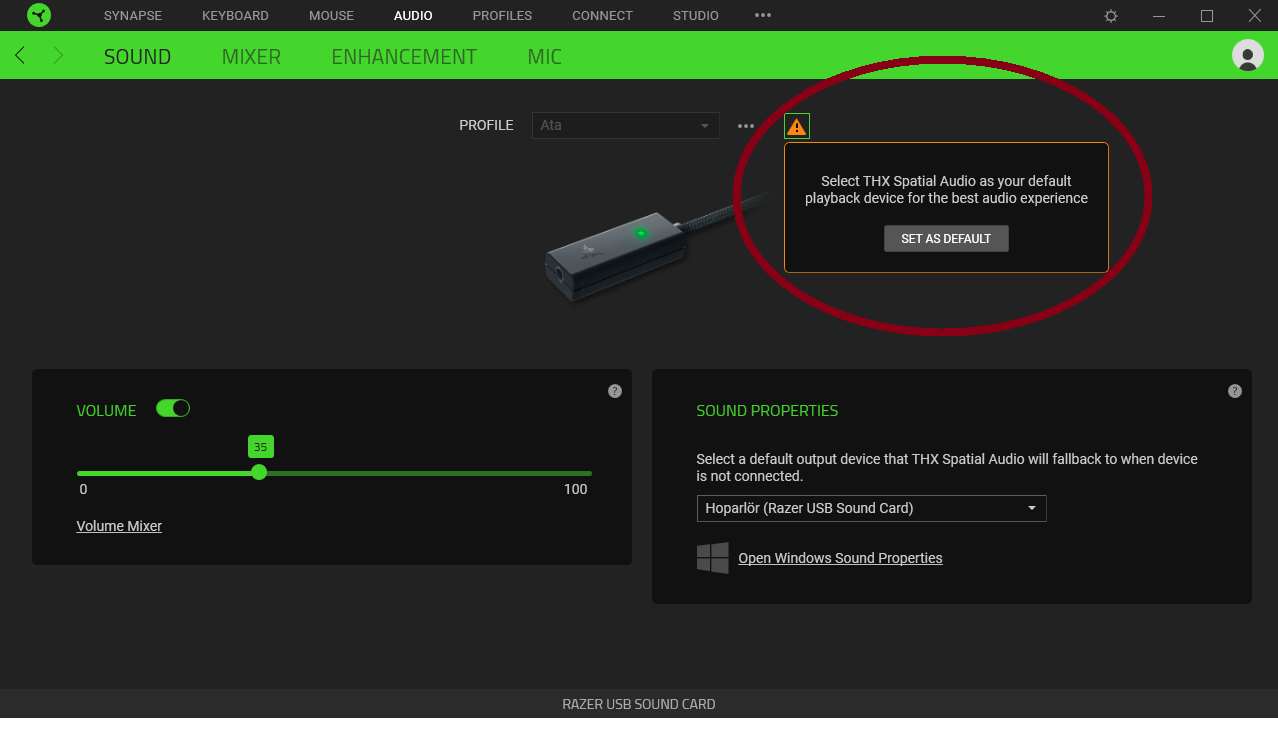This screenshot has height=747, width=1278.
Task: Switch to the Mic subtab
Action: tap(544, 56)
